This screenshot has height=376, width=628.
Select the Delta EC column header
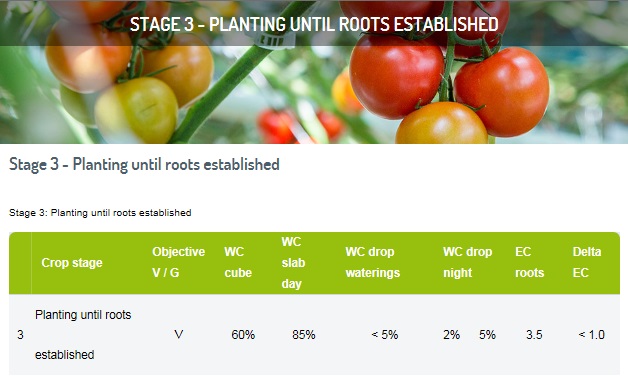click(587, 262)
